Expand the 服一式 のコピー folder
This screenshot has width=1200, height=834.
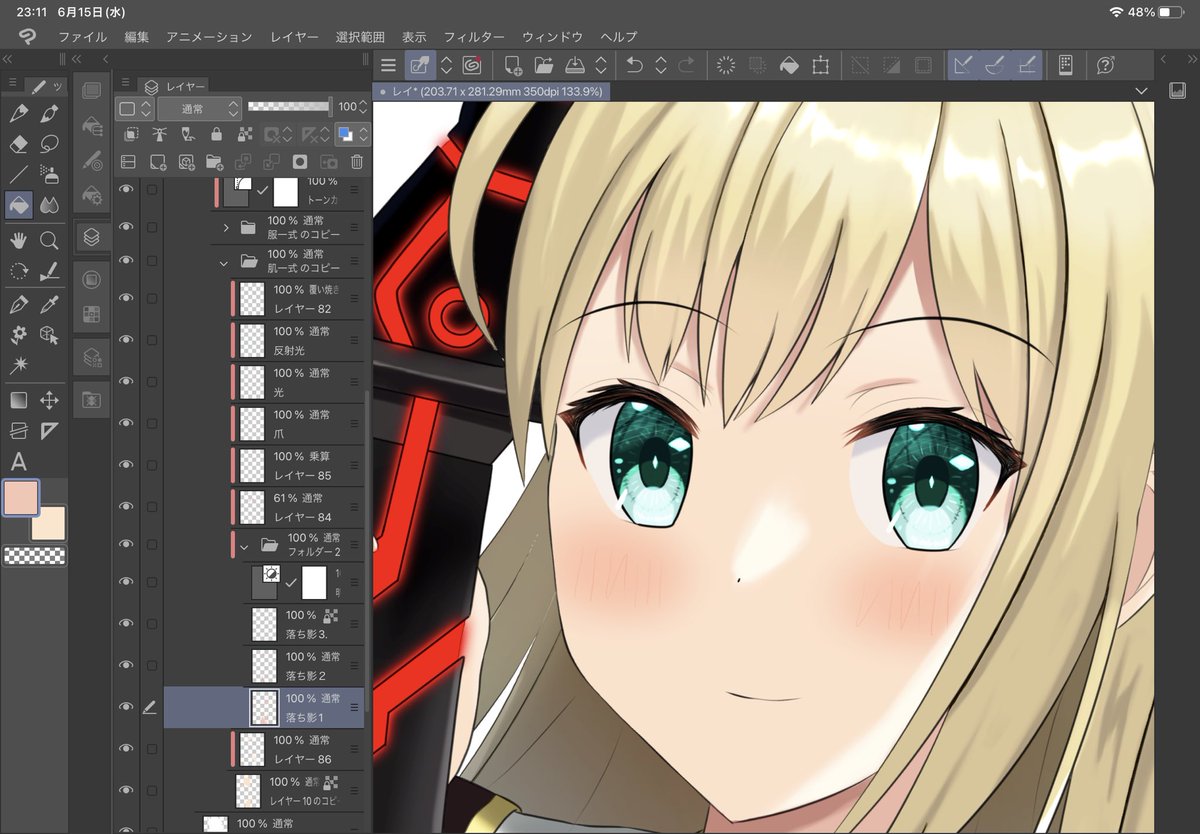[x=226, y=227]
